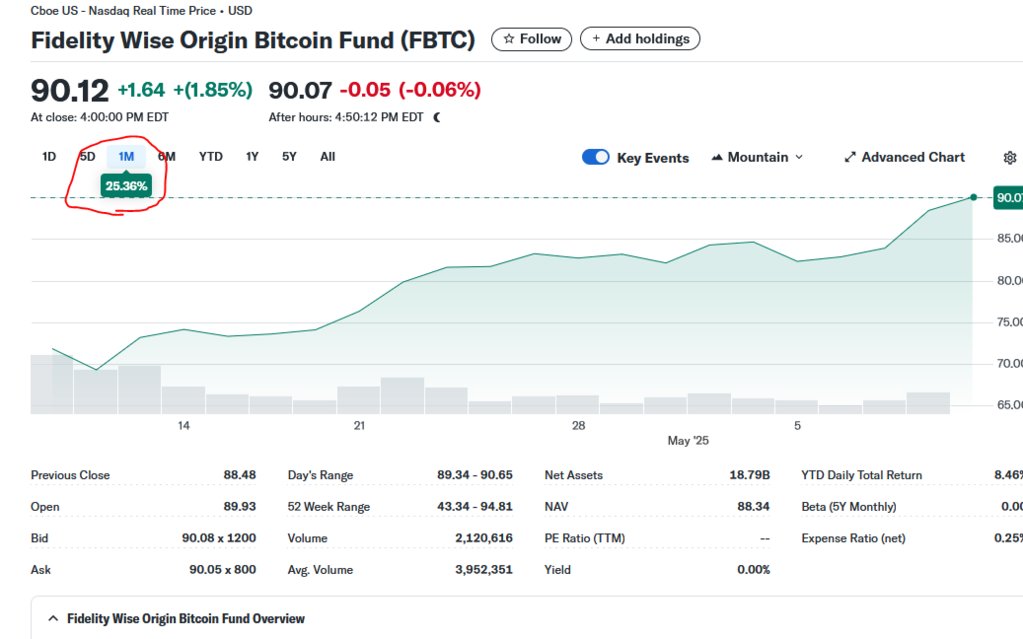
Task: Open the Advanced Chart link
Action: [904, 157]
